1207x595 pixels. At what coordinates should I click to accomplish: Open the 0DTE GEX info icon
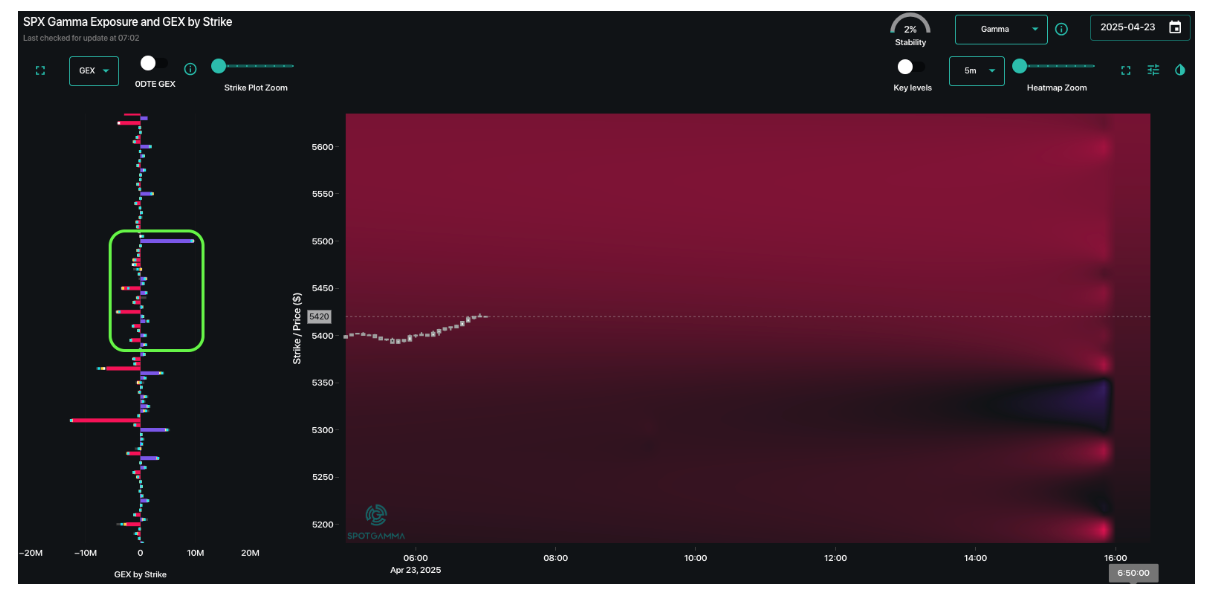pos(190,69)
